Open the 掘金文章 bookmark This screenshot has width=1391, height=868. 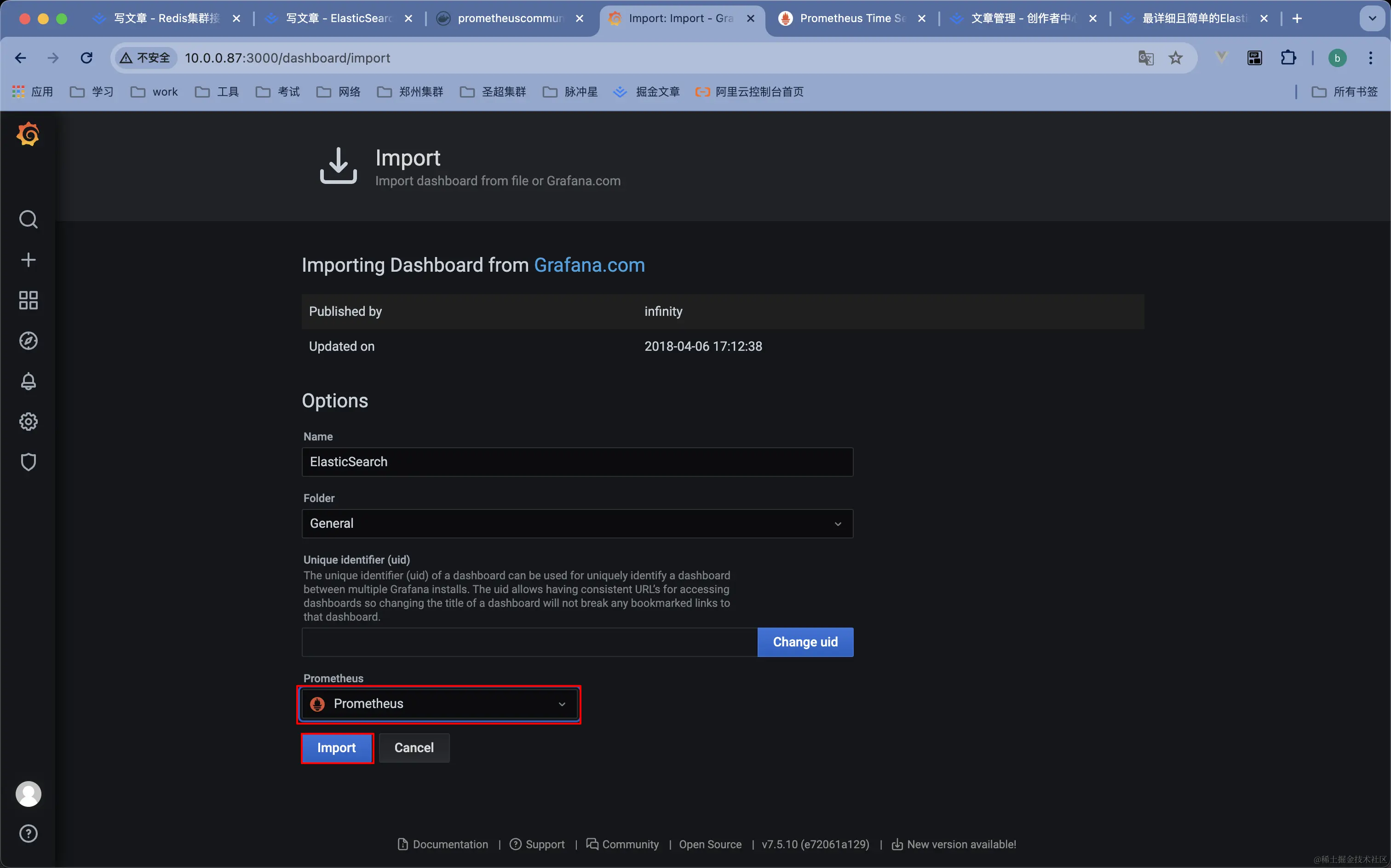pyautogui.click(x=647, y=92)
